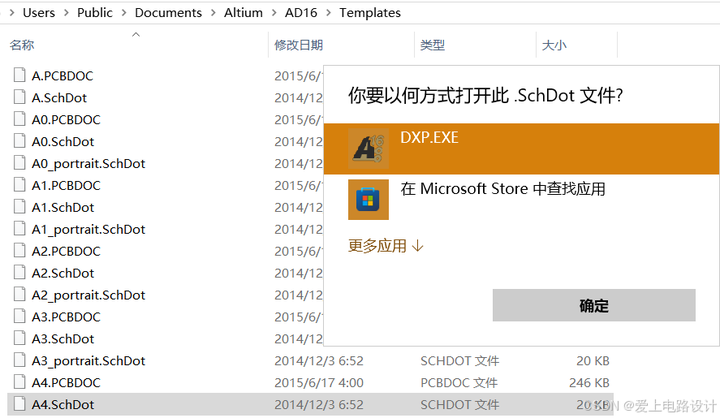
Task: Choose the DXP.EXE app icon
Action: (x=368, y=148)
